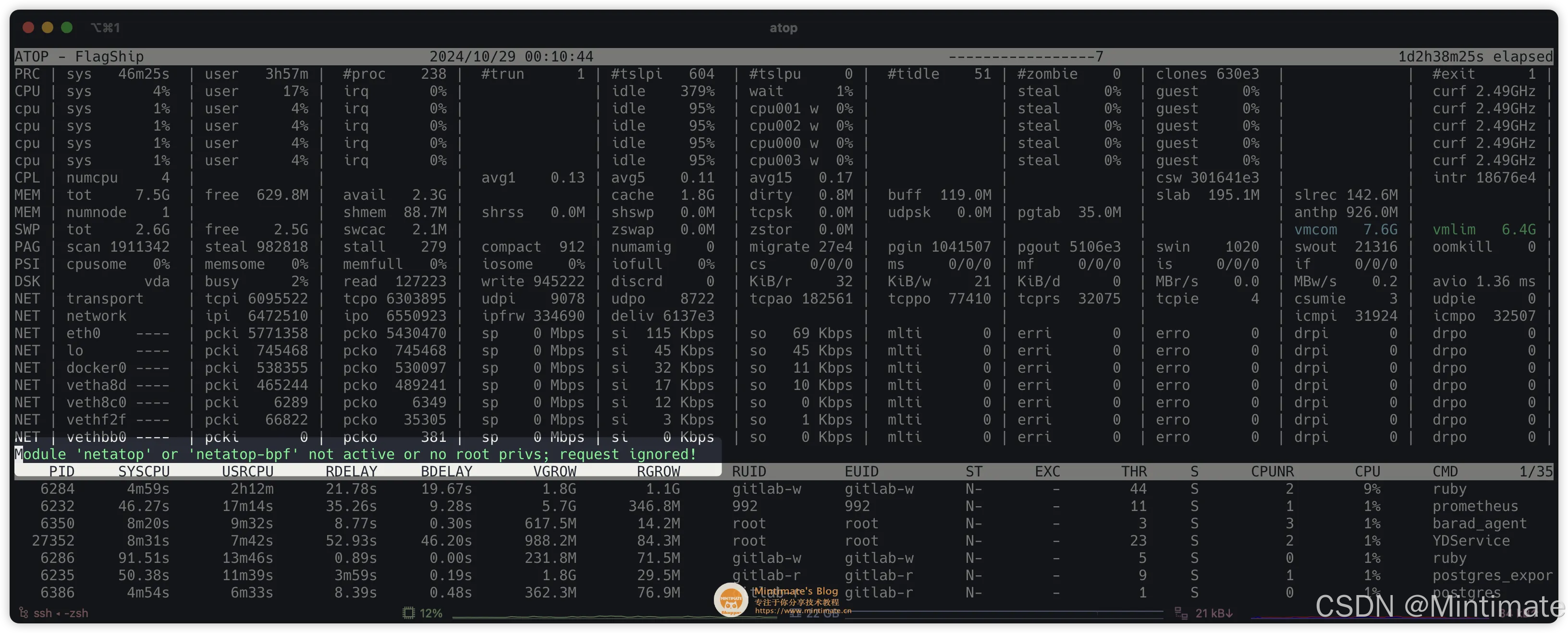Click the yellow minimize window button
This screenshot has width=1568, height=633.
pos(48,27)
